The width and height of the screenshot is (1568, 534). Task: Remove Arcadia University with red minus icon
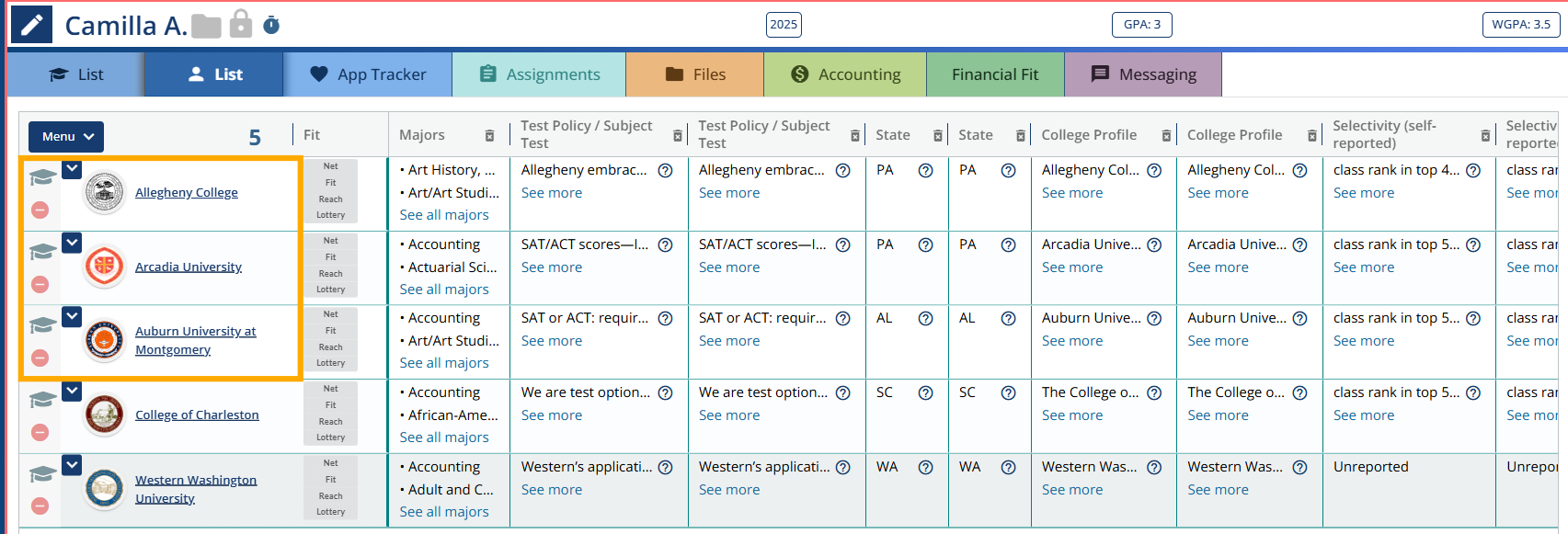[40, 284]
